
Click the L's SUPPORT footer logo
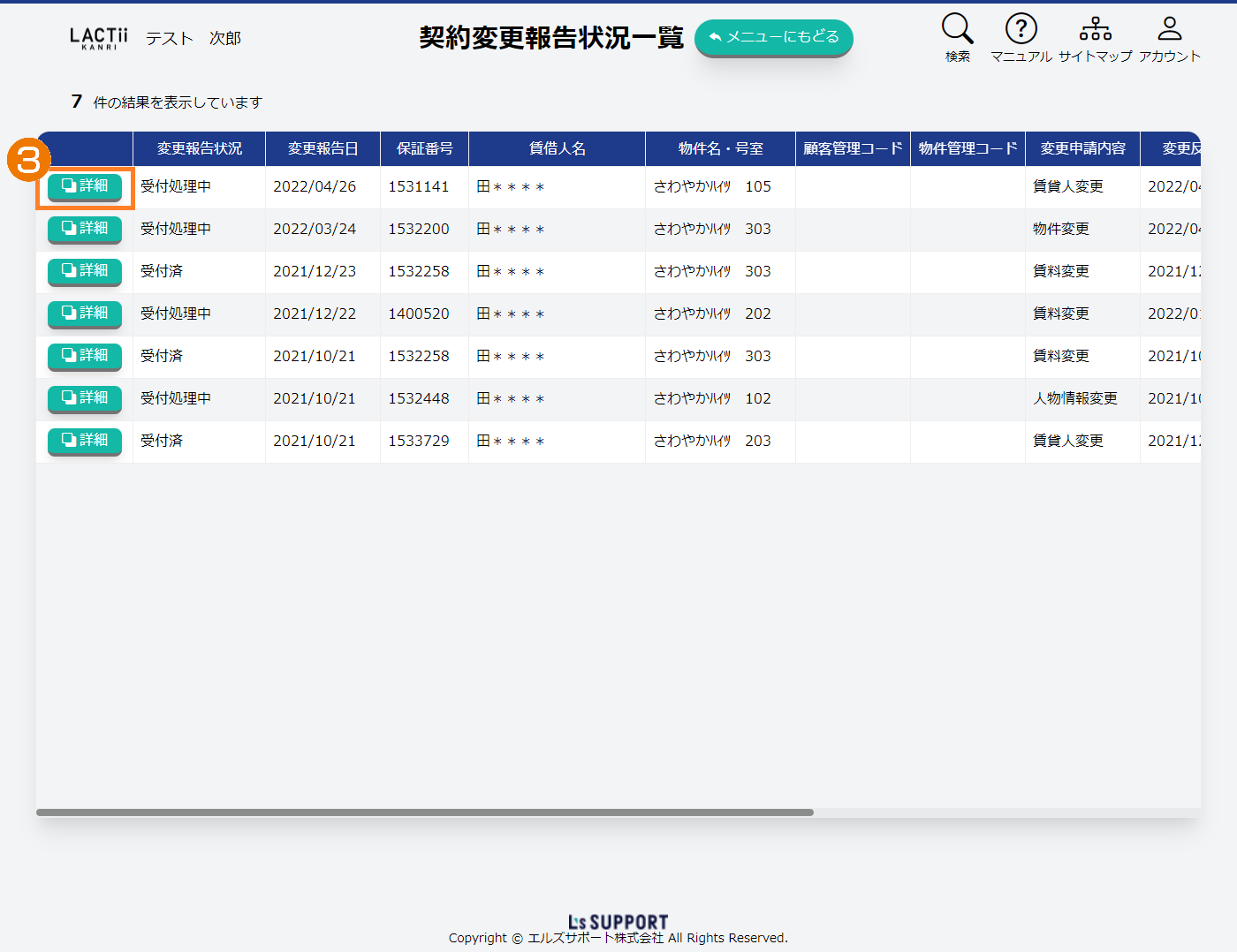[618, 922]
